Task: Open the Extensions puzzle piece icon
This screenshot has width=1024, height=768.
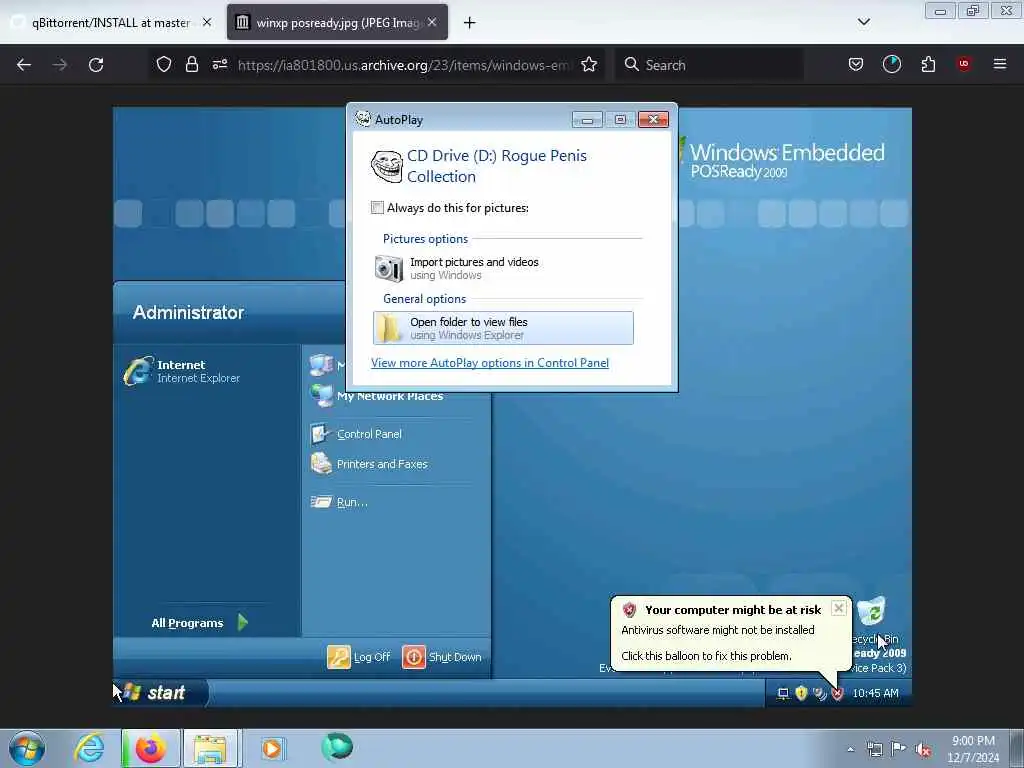Action: pos(928,64)
